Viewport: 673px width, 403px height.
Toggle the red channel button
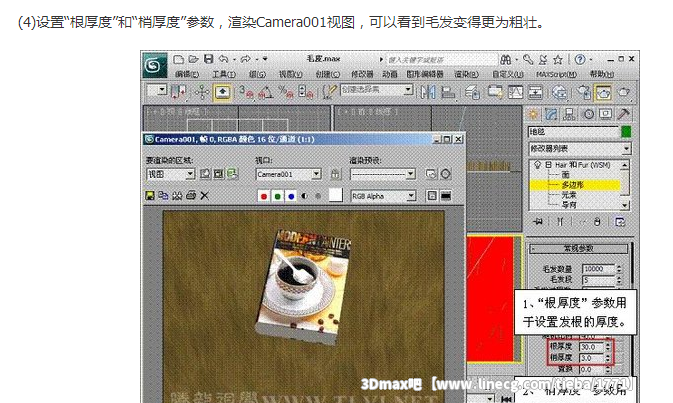coord(264,196)
